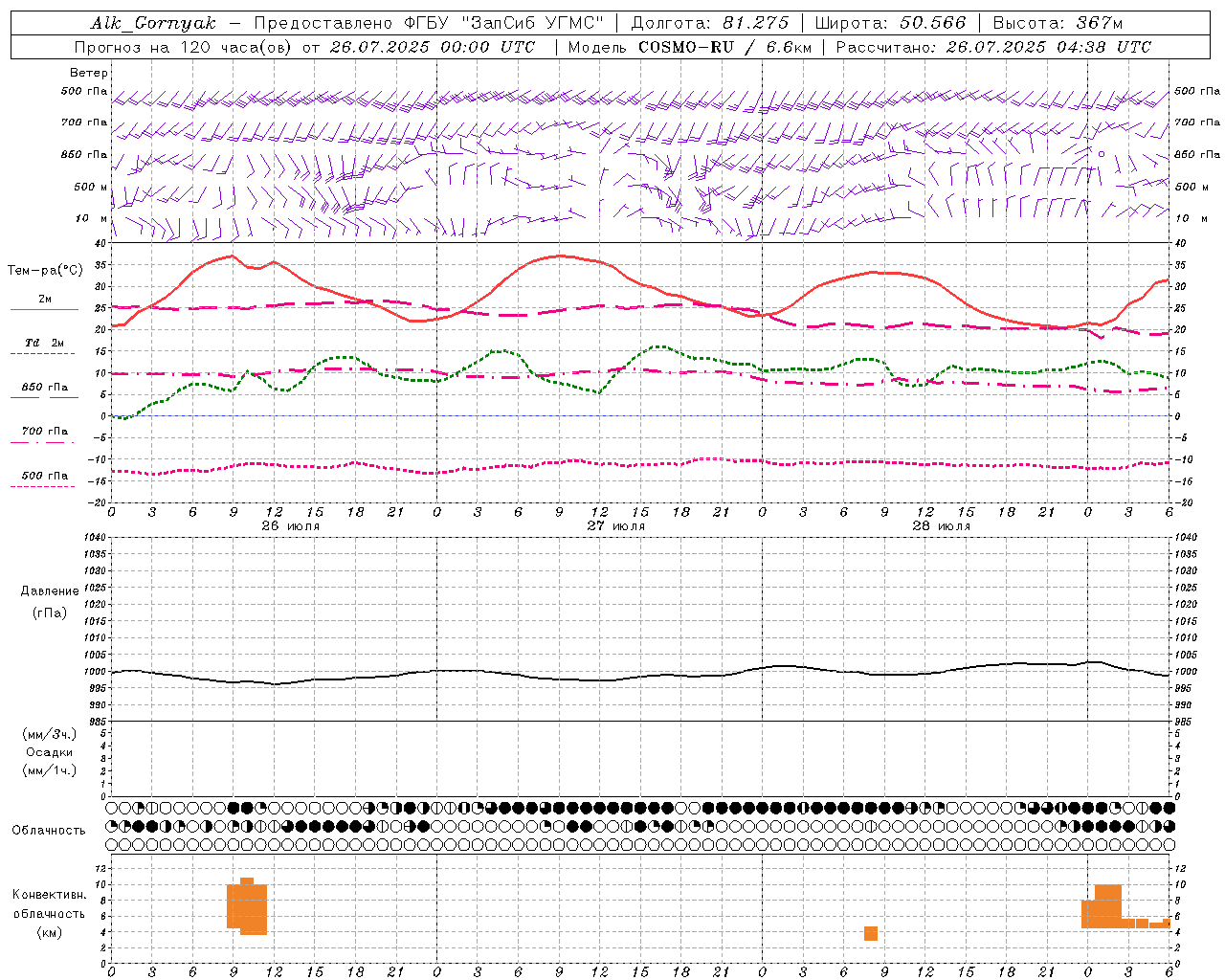Click the 'Рассчитано: 26.07.2025 04:38 UTC' timestamp
The image size is (1225, 980).
pos(993,47)
